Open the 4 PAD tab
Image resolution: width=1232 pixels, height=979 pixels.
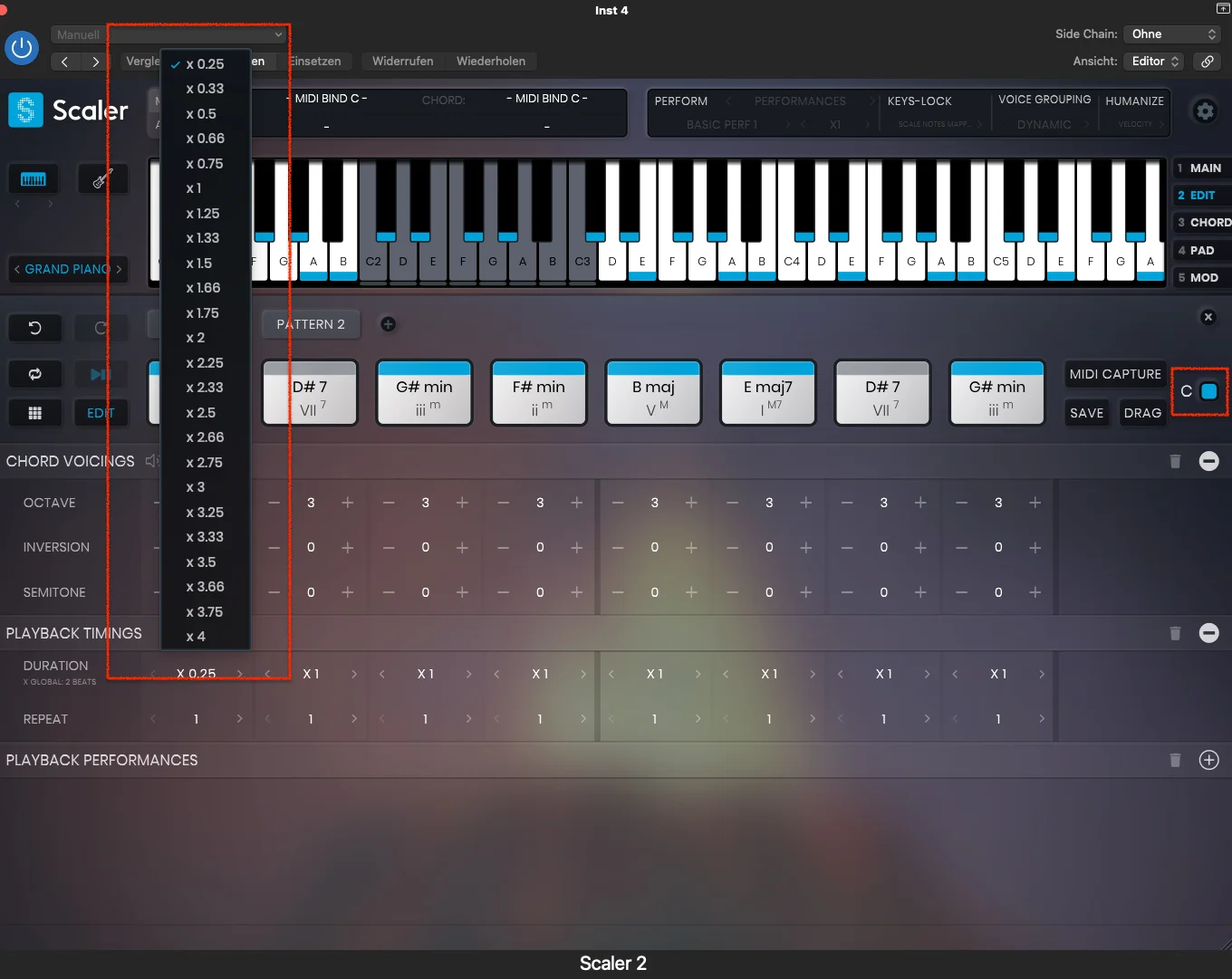point(1200,250)
